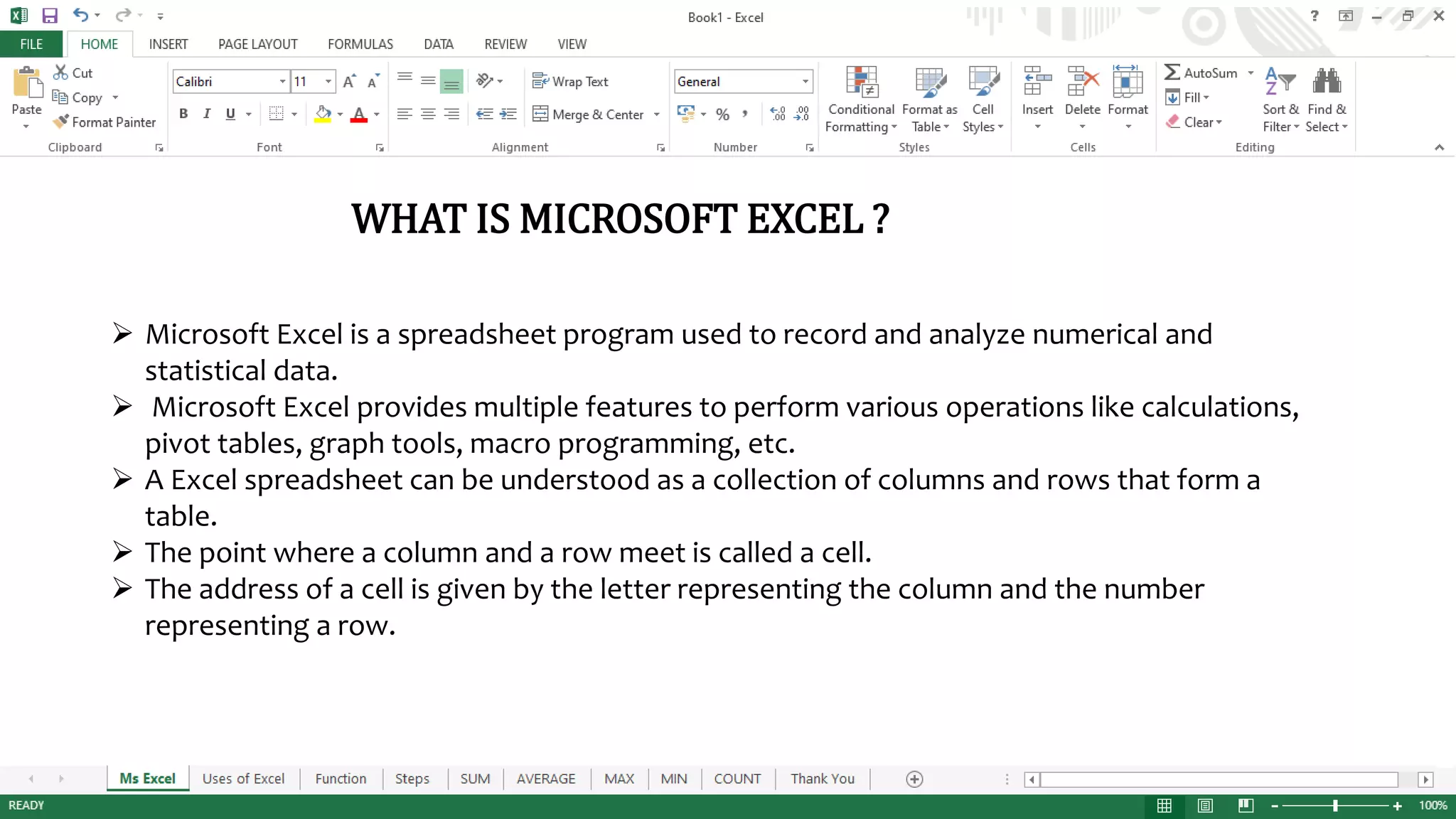Click the Merge & Center button

589,114
